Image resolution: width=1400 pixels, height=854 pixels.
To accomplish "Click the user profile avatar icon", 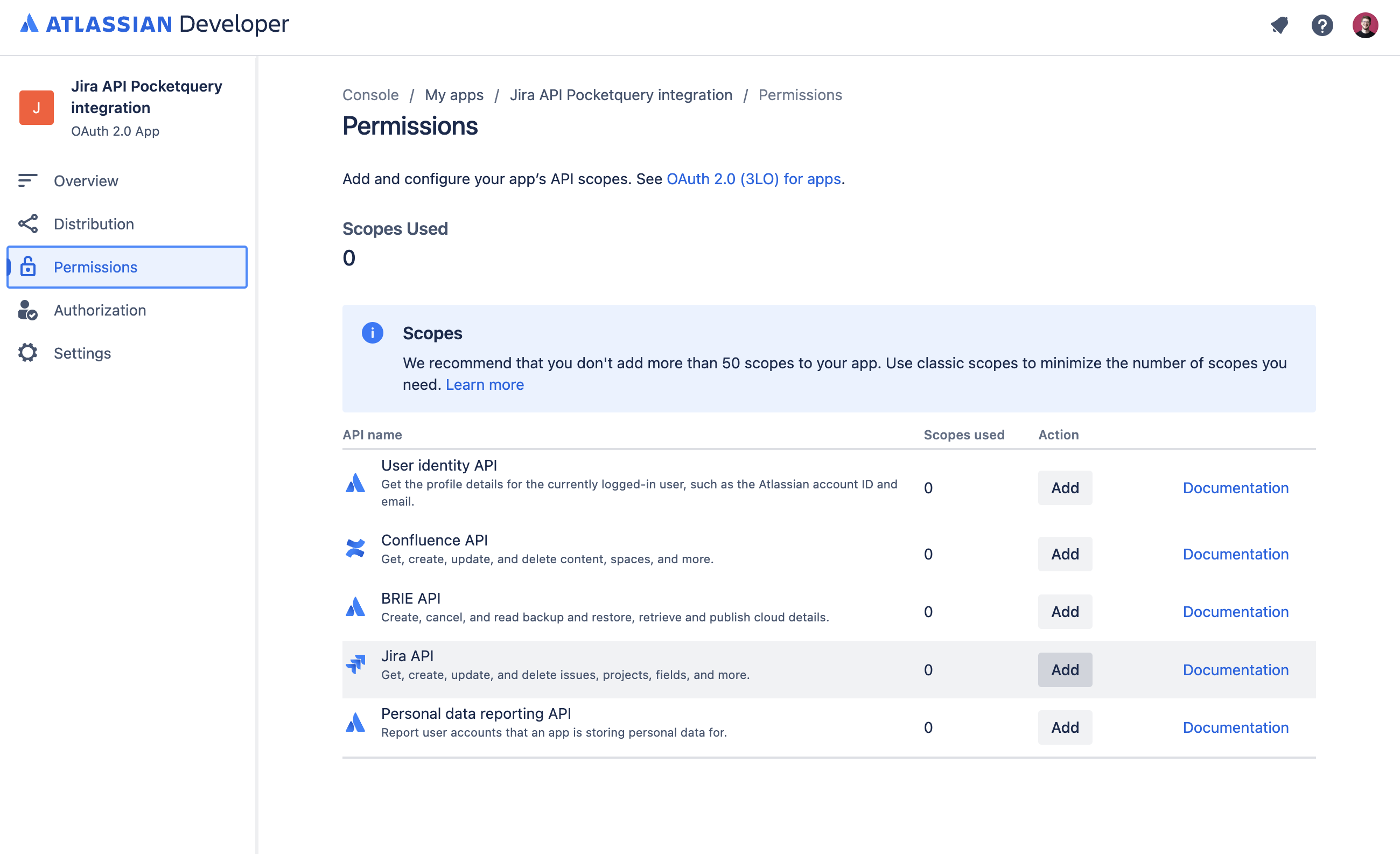I will click(1366, 24).
